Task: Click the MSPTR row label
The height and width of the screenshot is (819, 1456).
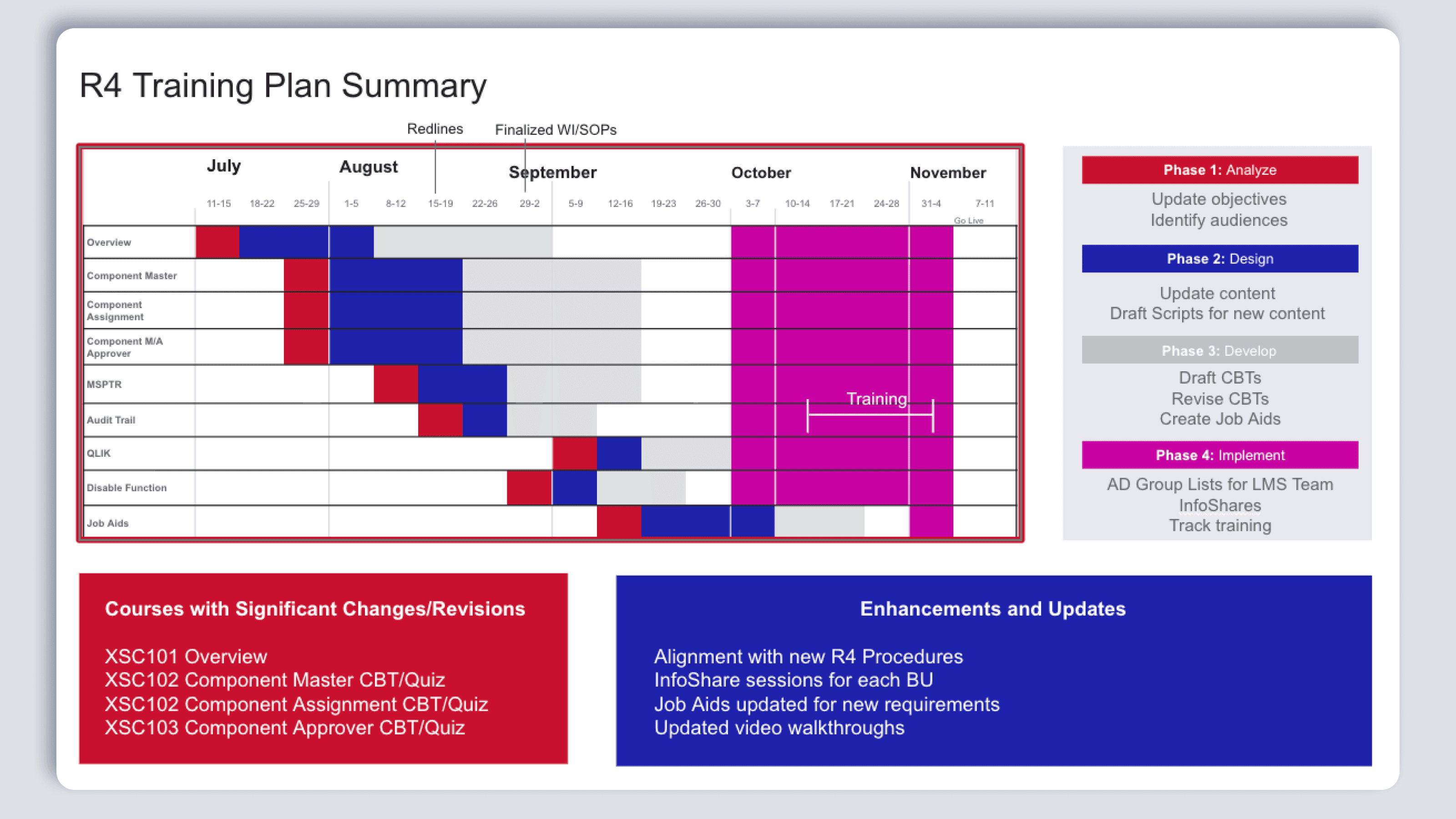Action: click(x=104, y=384)
